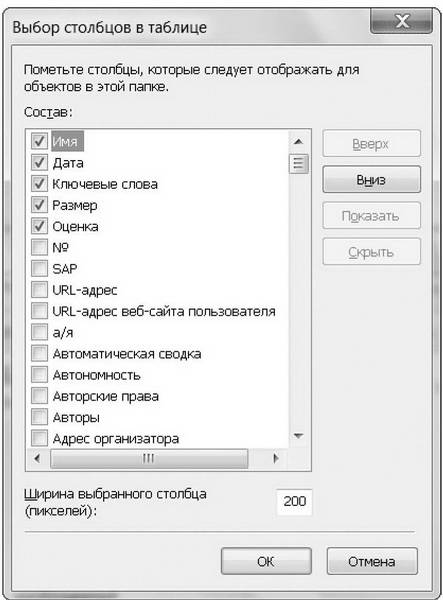443x600 pixels.
Task: Toggle the Оценка checkbox off
Action: (39, 226)
